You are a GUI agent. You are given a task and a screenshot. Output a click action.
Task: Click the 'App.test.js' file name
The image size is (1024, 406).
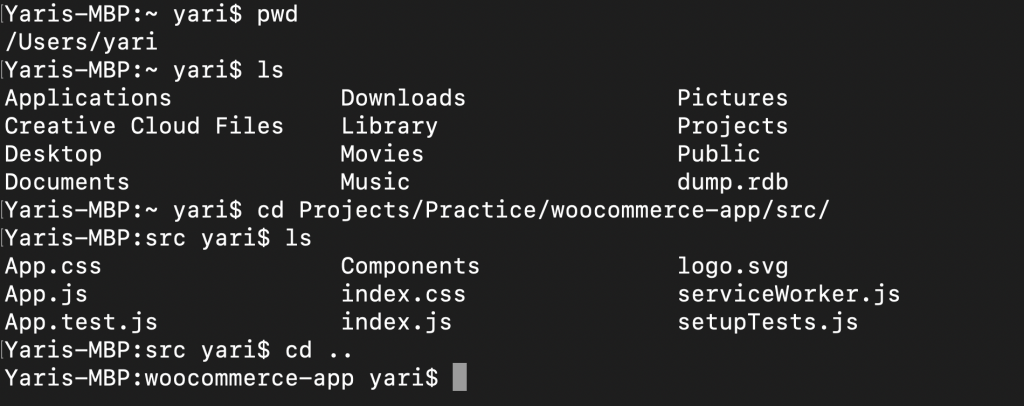[81, 322]
